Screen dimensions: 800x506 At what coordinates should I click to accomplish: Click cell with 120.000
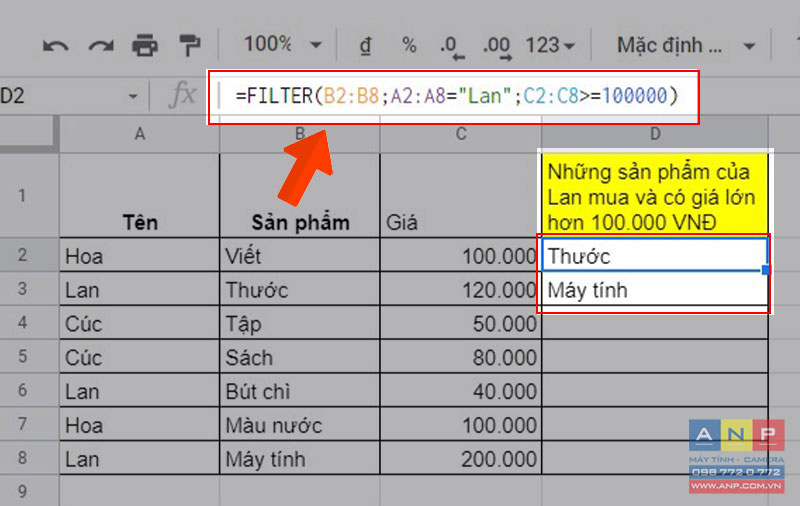tap(461, 289)
